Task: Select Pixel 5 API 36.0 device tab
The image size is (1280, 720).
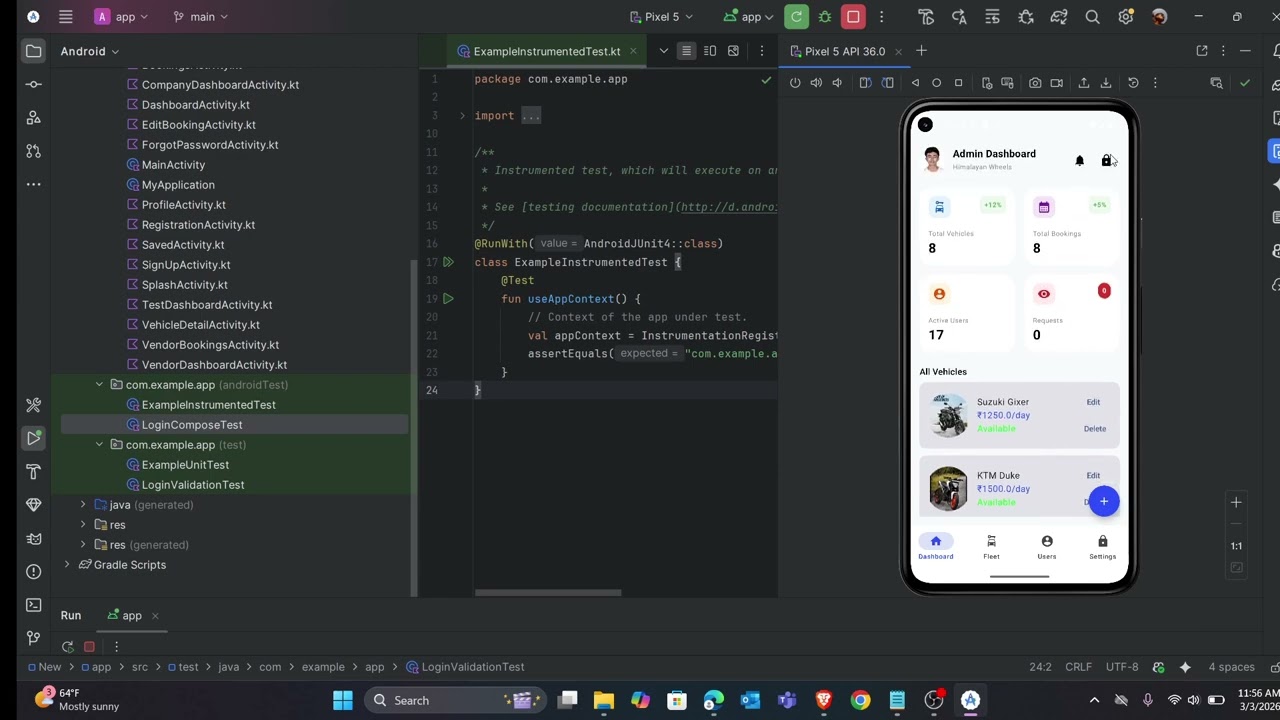Action: (x=845, y=51)
